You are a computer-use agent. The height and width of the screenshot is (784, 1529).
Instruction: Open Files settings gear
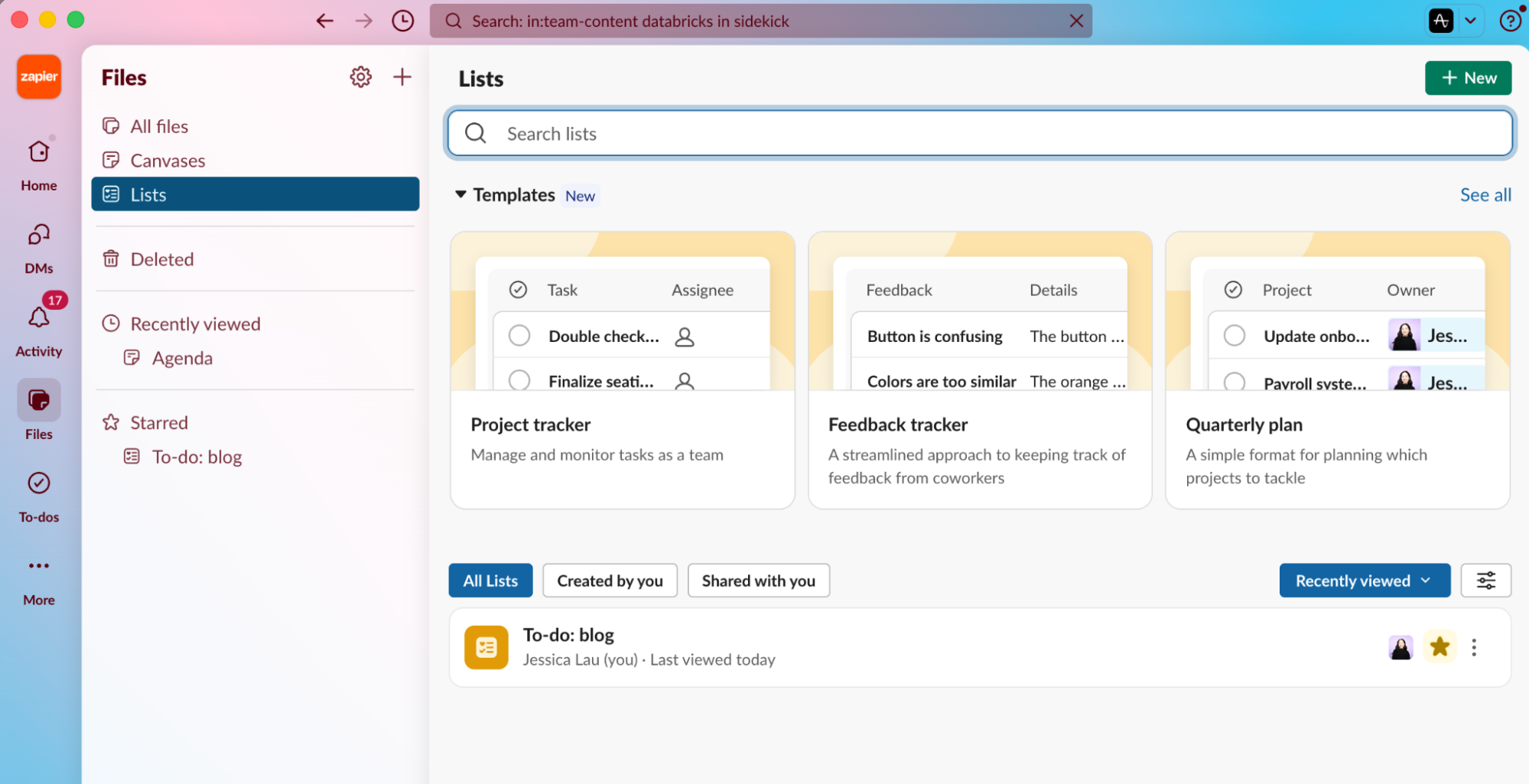[361, 76]
